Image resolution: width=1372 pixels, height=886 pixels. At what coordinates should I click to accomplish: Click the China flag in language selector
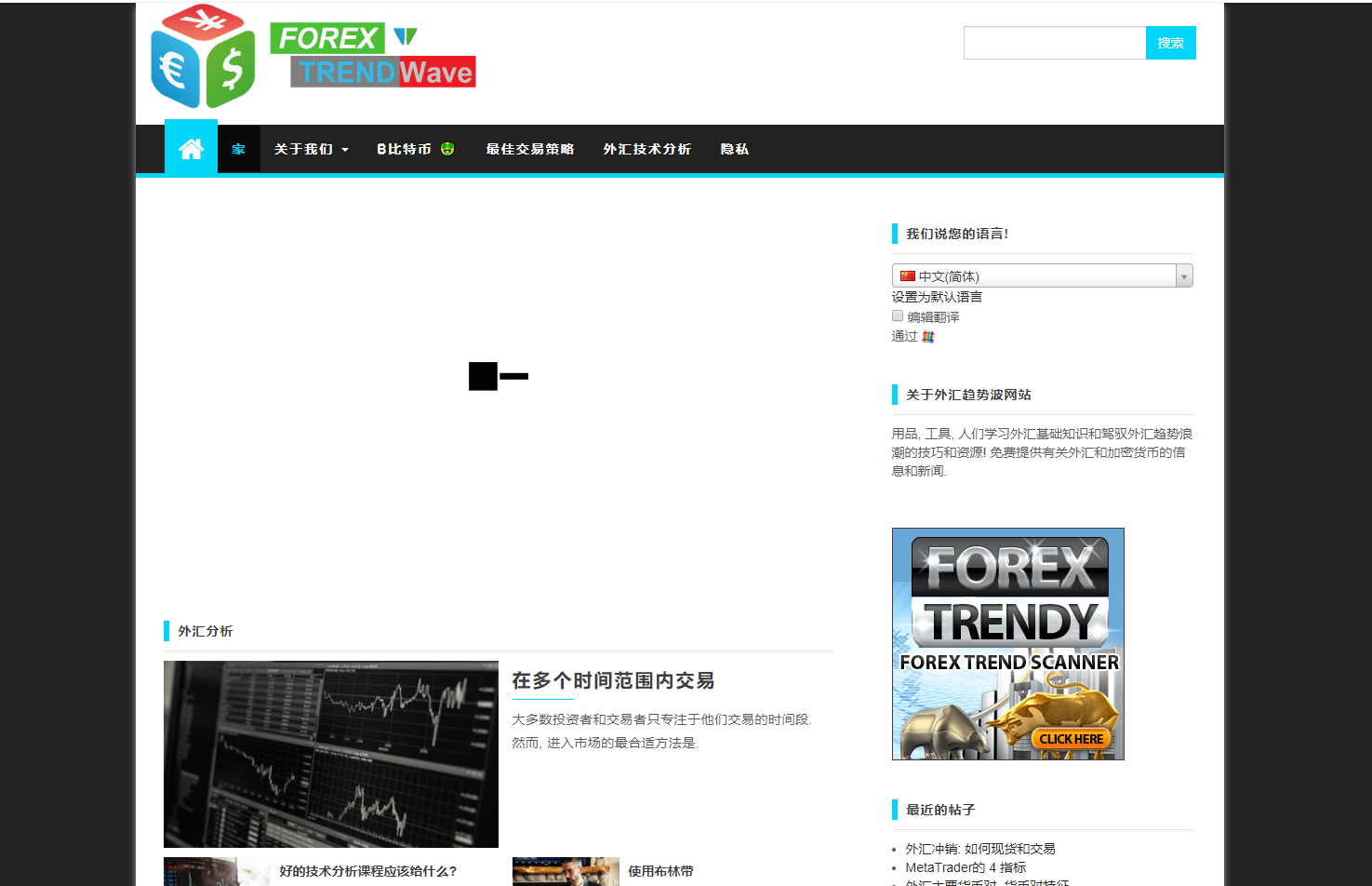coord(907,276)
